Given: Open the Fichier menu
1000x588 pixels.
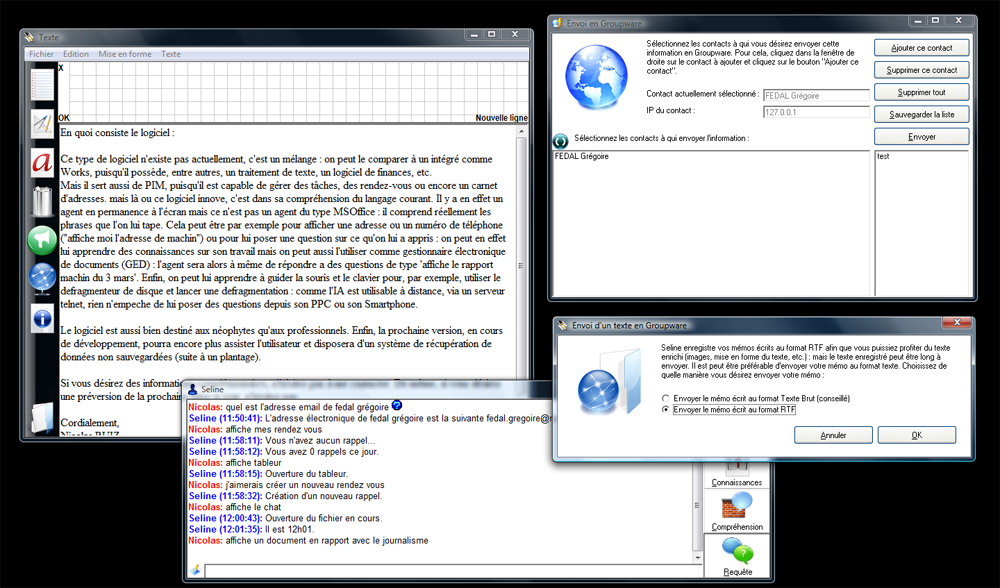Looking at the screenshot, I should pyautogui.click(x=41, y=54).
